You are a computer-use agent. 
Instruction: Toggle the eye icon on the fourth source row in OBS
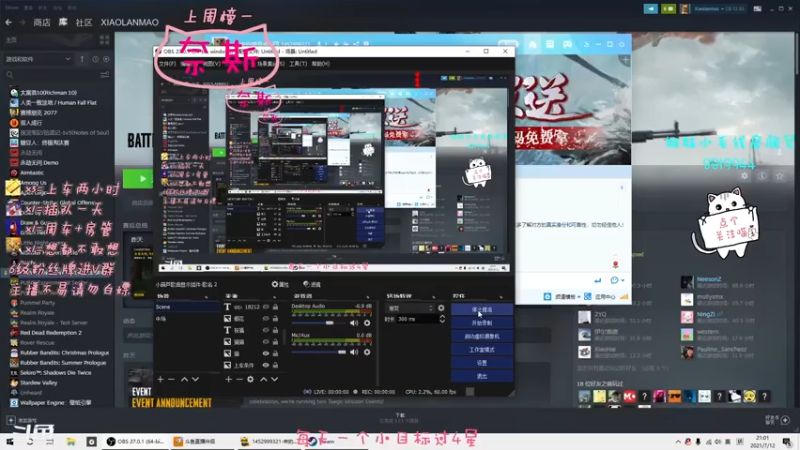[x=266, y=342]
